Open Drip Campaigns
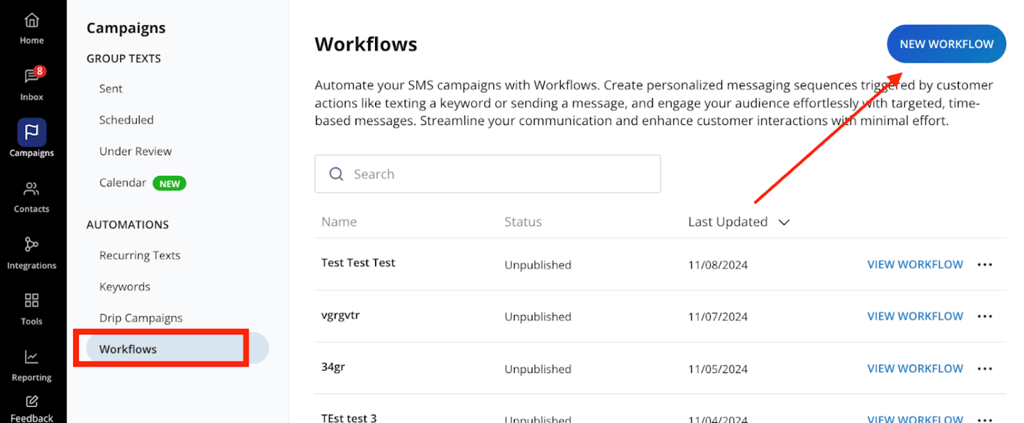The image size is (1024, 423). click(x=141, y=318)
